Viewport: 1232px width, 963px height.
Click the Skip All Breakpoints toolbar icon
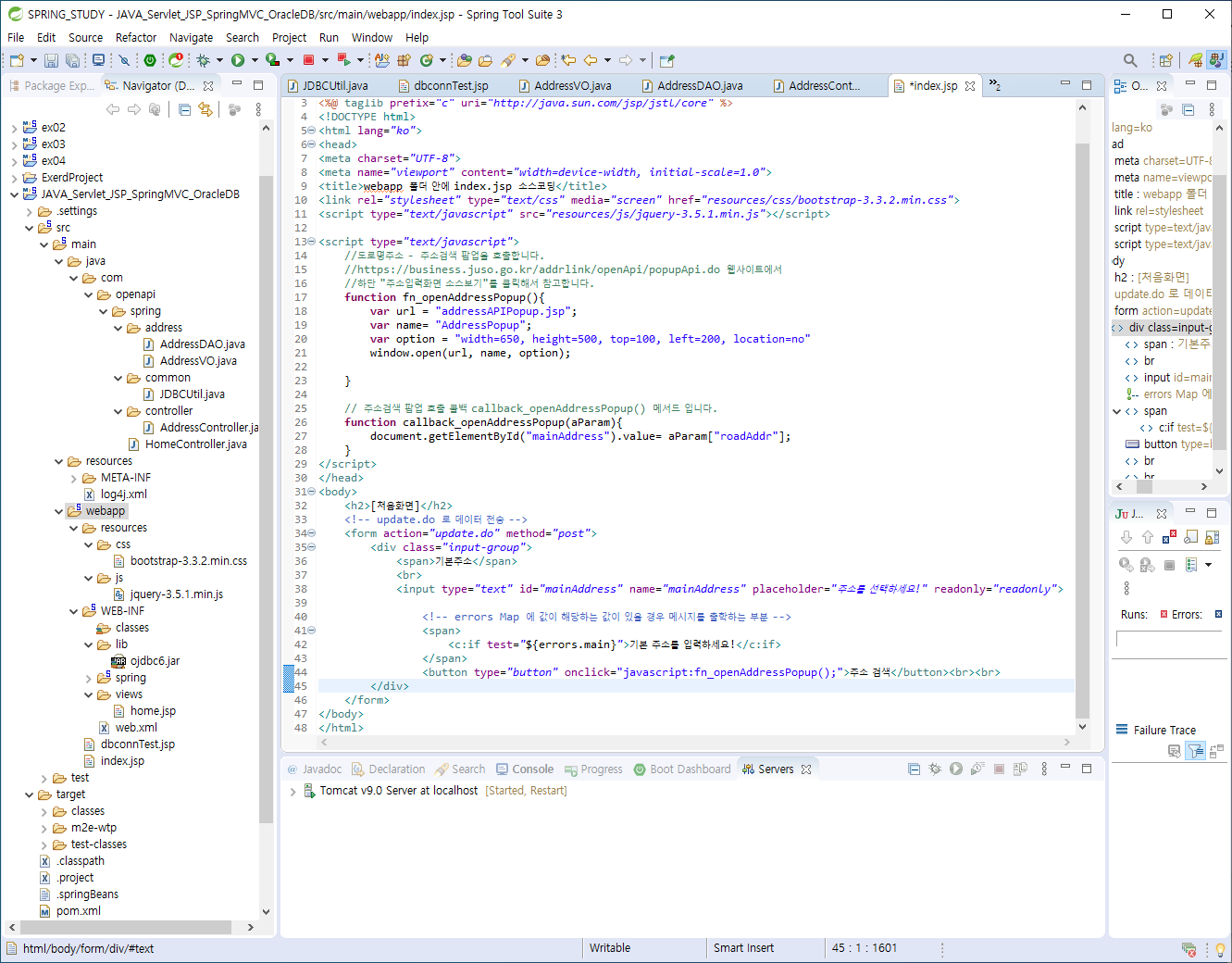point(124,60)
